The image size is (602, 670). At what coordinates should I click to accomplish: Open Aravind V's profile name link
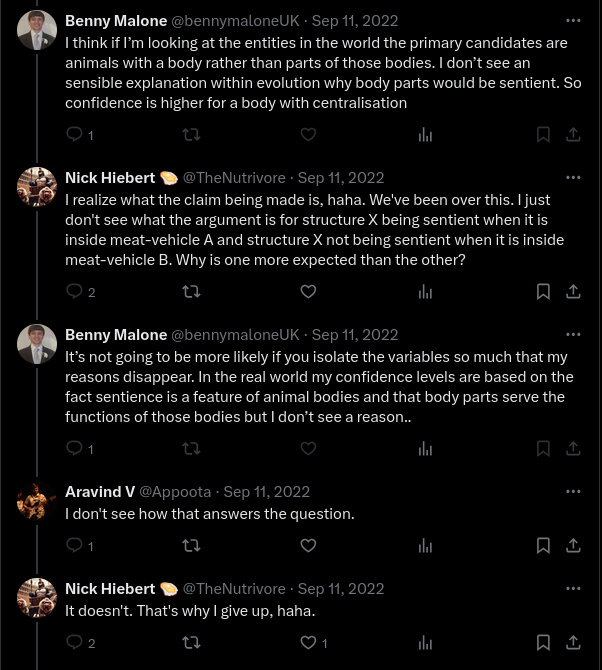click(x=100, y=491)
